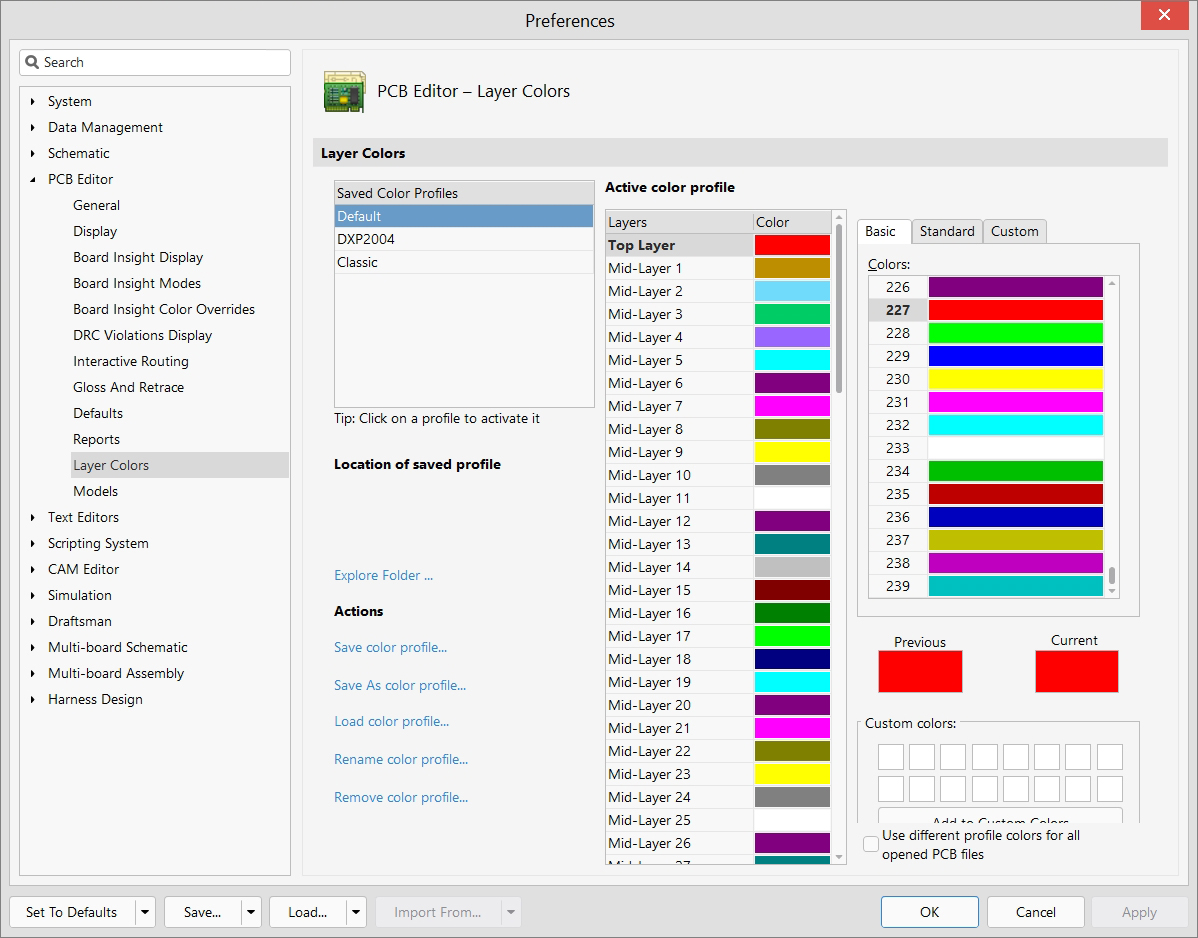Click the Load... button
This screenshot has height=938, width=1198.
[x=308, y=912]
